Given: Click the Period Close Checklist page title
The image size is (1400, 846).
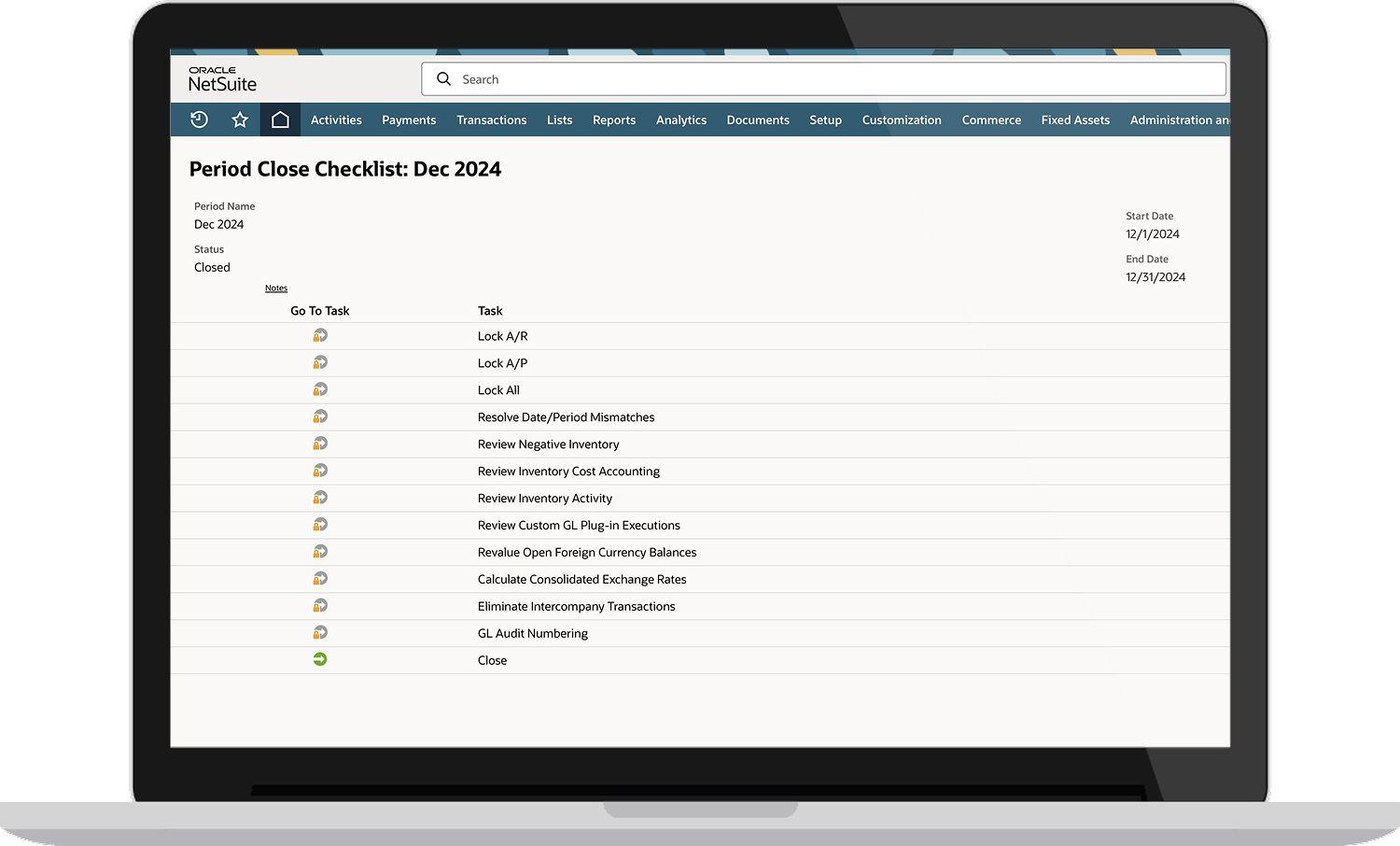Looking at the screenshot, I should [345, 169].
